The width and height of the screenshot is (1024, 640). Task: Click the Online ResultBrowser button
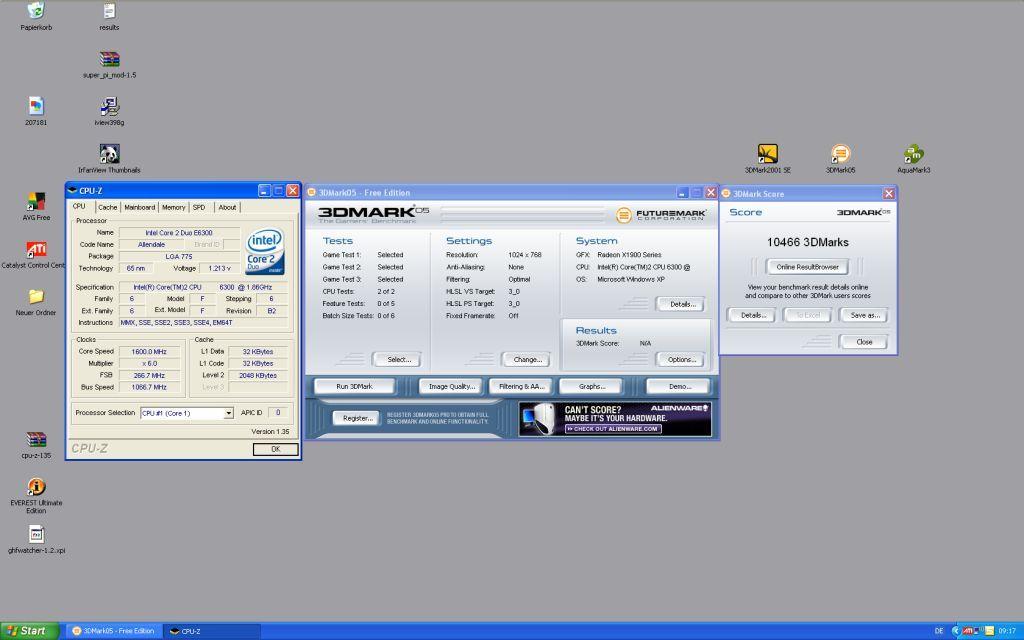click(807, 266)
